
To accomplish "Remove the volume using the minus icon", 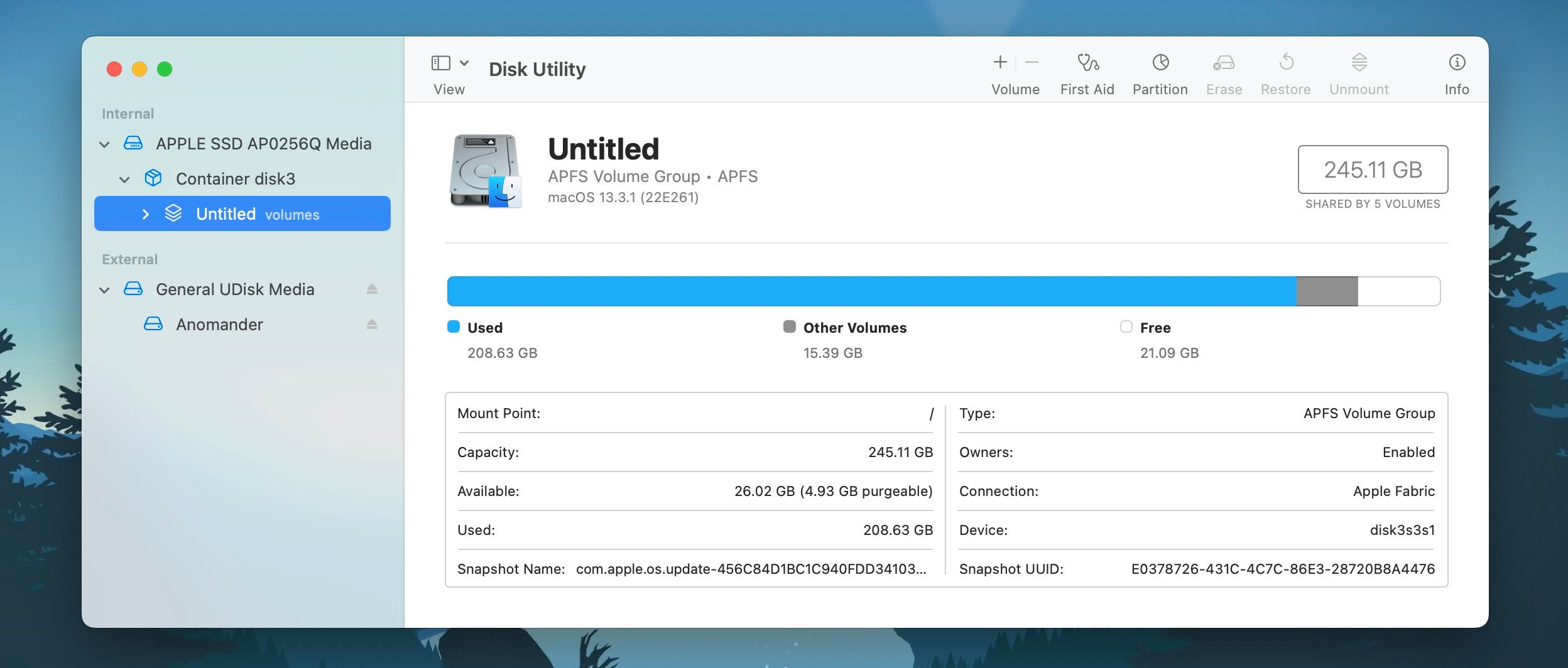I will coord(1032,62).
